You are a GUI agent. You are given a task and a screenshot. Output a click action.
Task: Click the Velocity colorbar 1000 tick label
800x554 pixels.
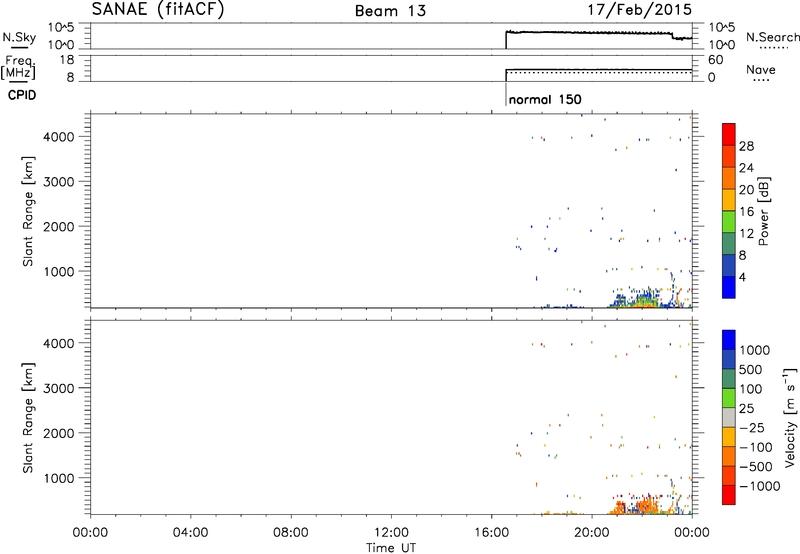point(755,350)
